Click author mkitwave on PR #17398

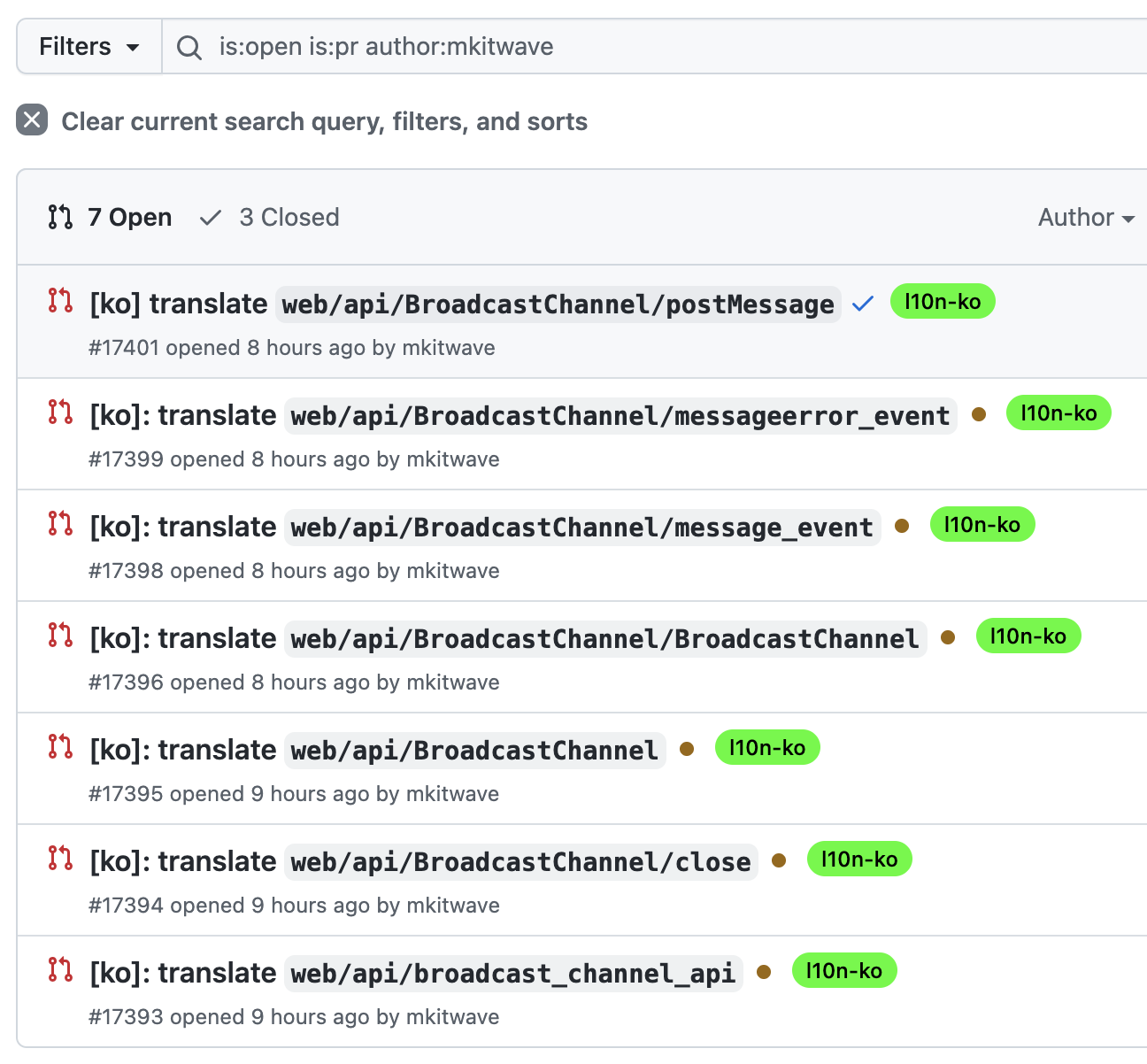tap(450, 571)
